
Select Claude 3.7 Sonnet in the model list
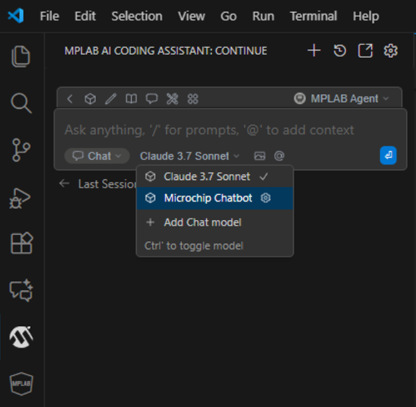(x=215, y=176)
